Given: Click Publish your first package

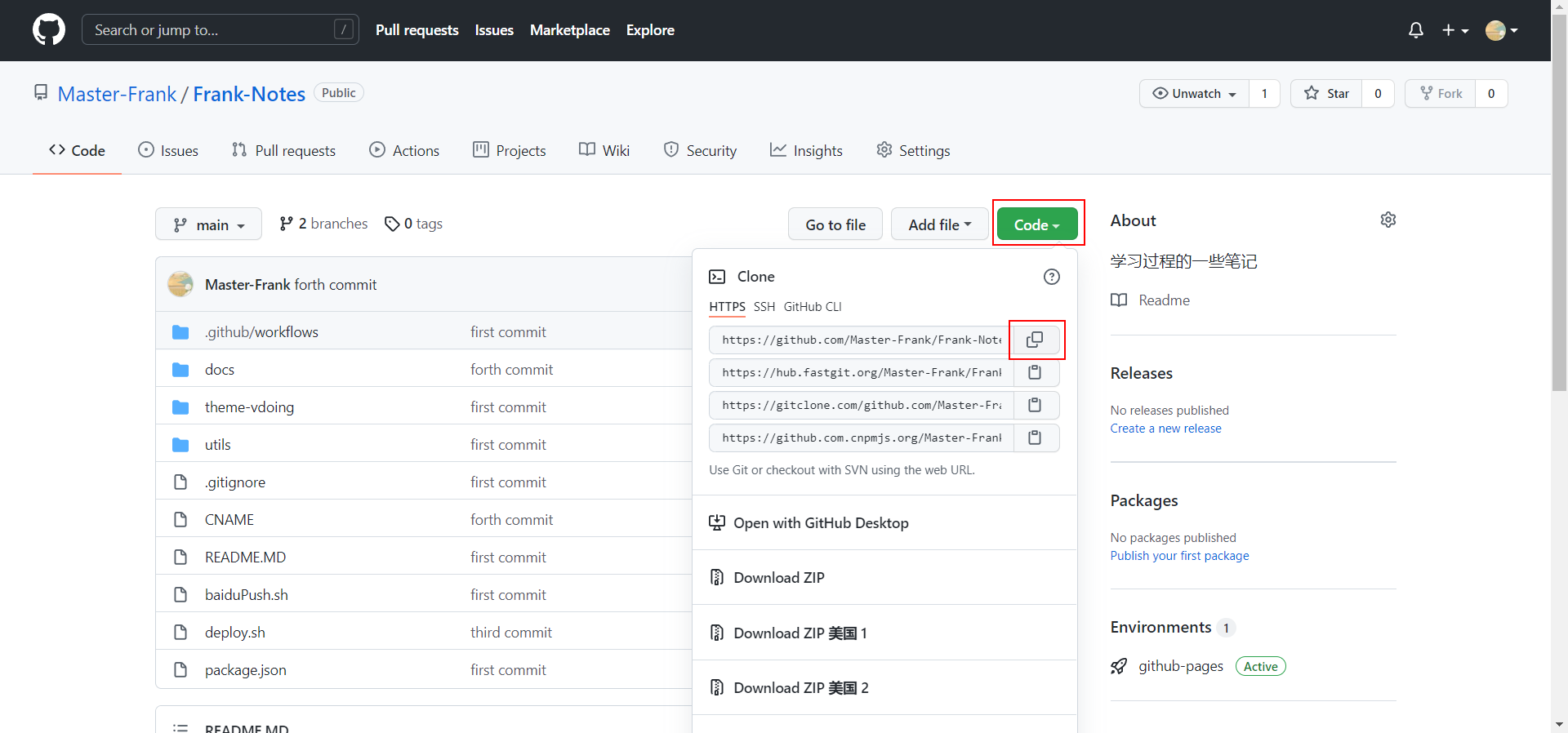Looking at the screenshot, I should click(1179, 556).
